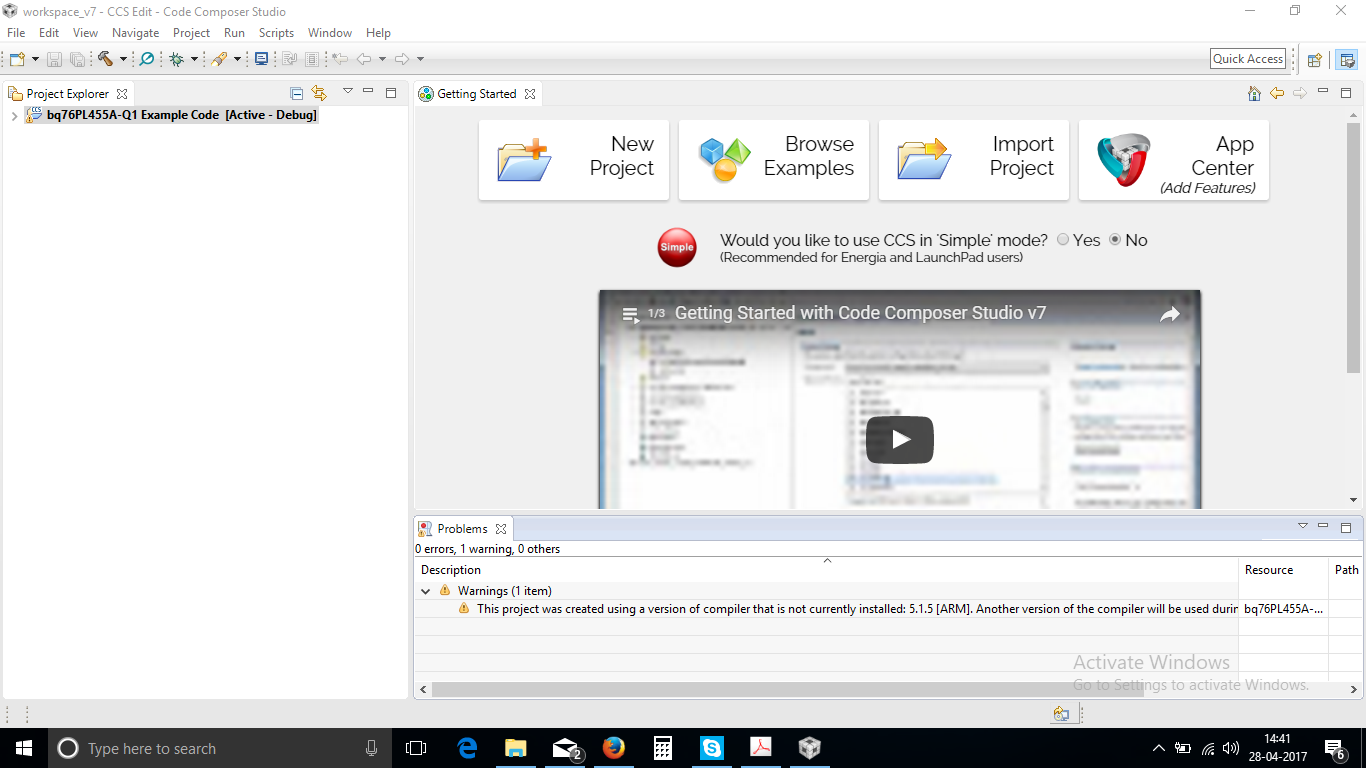Image resolution: width=1366 pixels, height=768 pixels.
Task: Close the Getting Started tab
Action: (x=530, y=94)
